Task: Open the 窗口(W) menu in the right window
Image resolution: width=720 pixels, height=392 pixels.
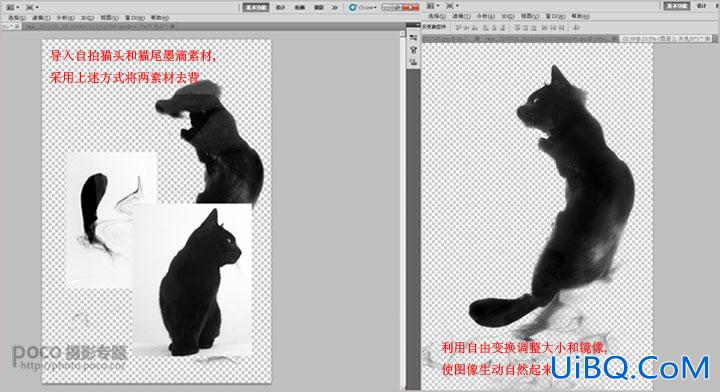Action: (555, 16)
